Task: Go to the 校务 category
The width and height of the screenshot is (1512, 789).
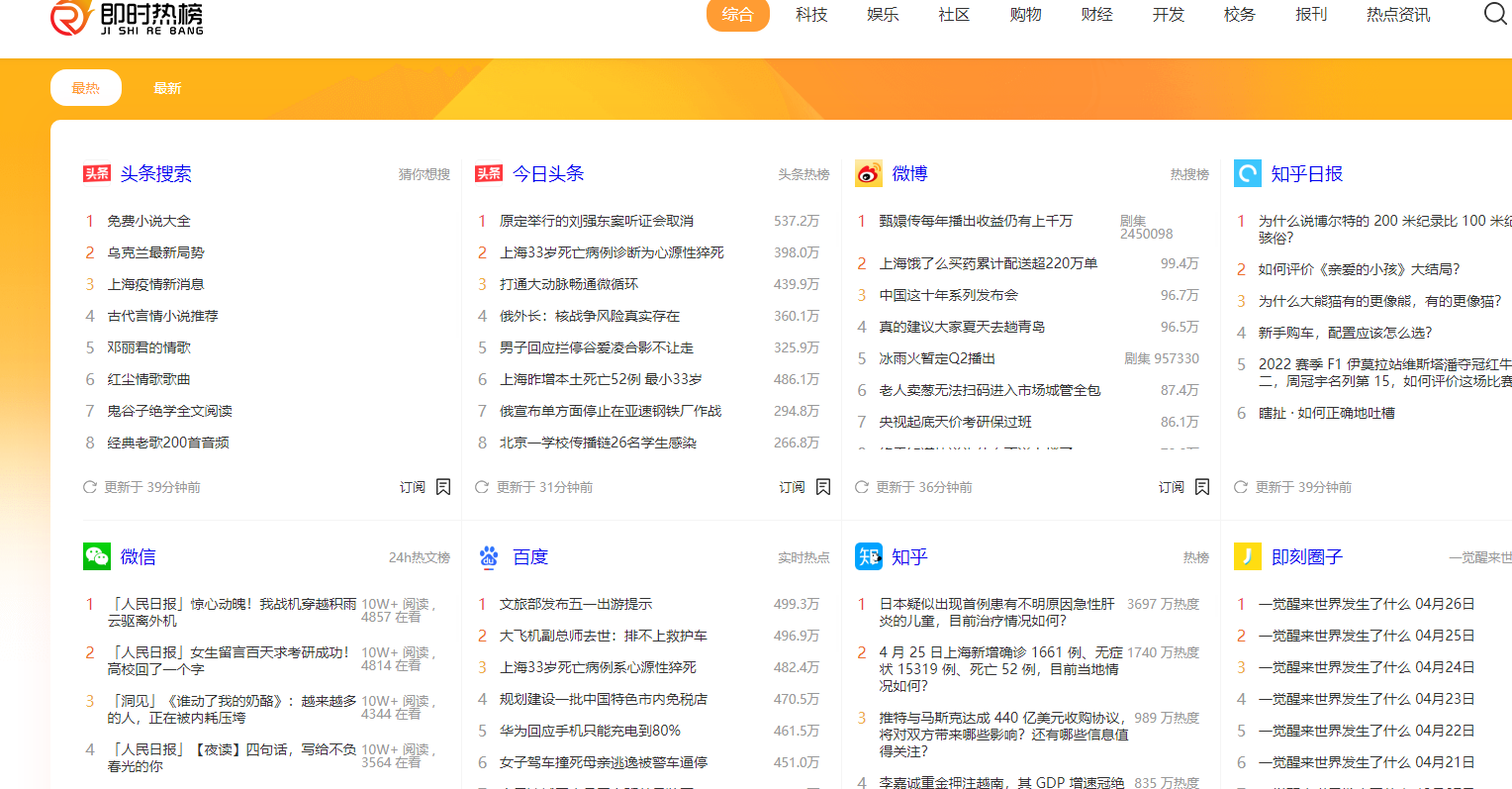Action: [1240, 14]
